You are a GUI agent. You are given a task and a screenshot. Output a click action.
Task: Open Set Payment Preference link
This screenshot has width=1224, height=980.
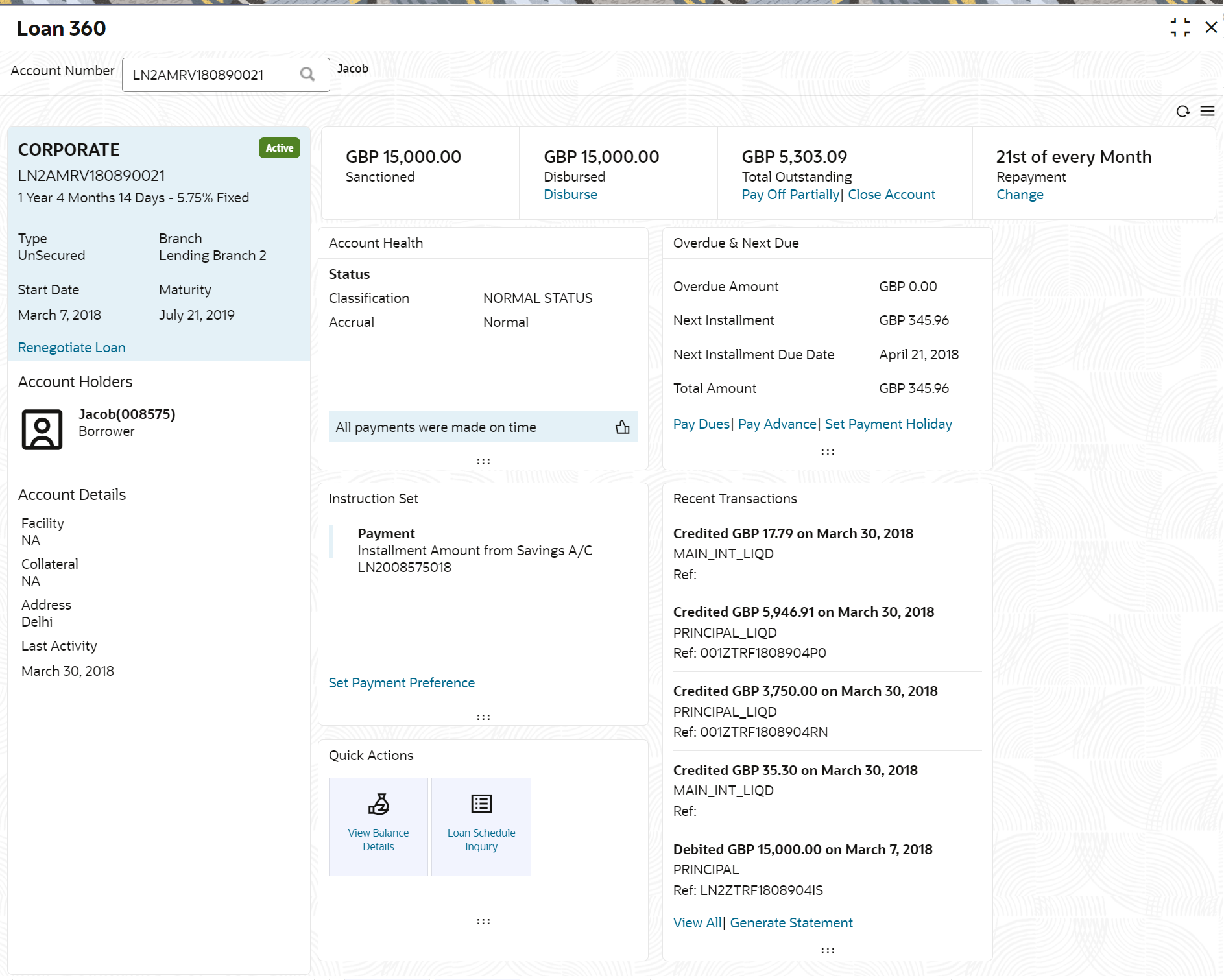[402, 683]
